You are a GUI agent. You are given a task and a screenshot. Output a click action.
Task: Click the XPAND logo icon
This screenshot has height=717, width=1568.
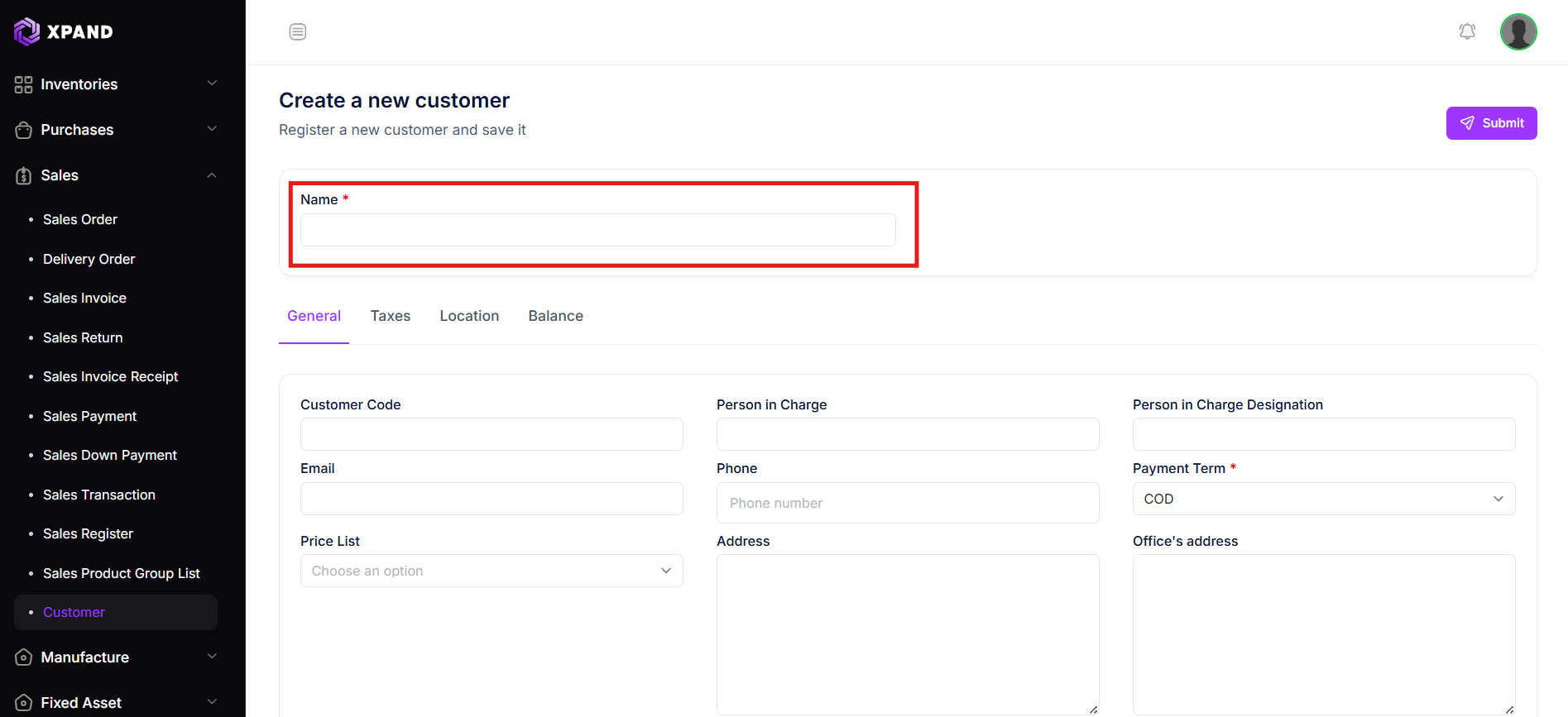pos(26,31)
